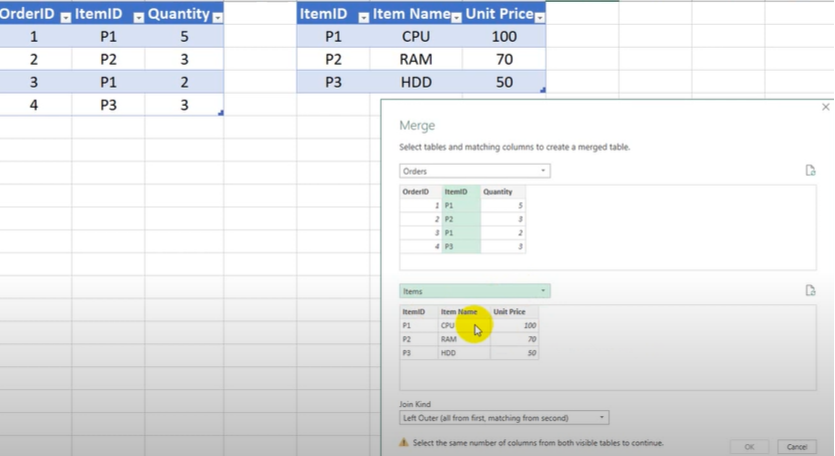Click the refresh preview icon beside Items table
Image resolution: width=835 pixels, height=456 pixels.
coord(811,291)
